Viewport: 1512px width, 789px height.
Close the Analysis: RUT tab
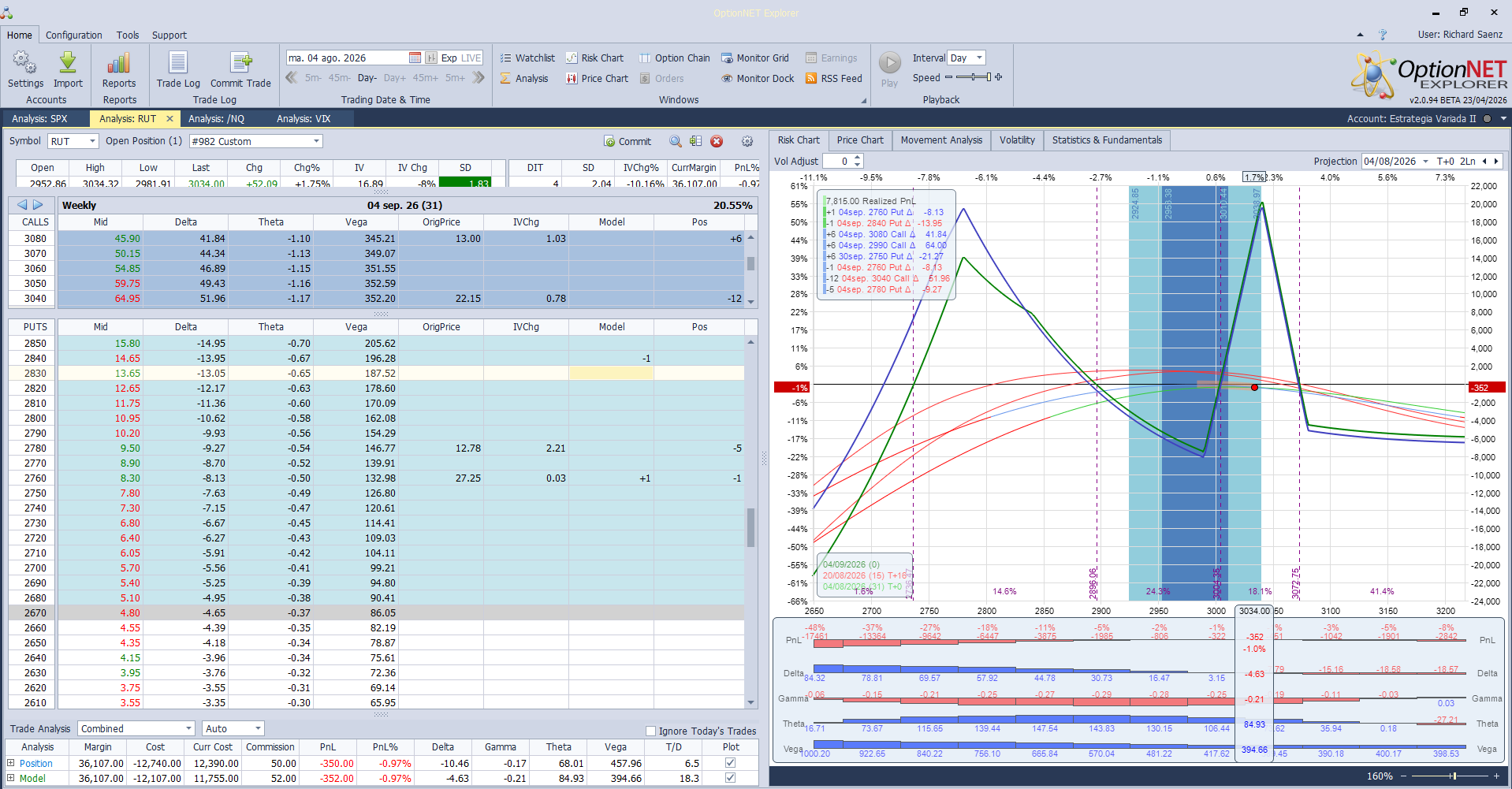click(169, 119)
